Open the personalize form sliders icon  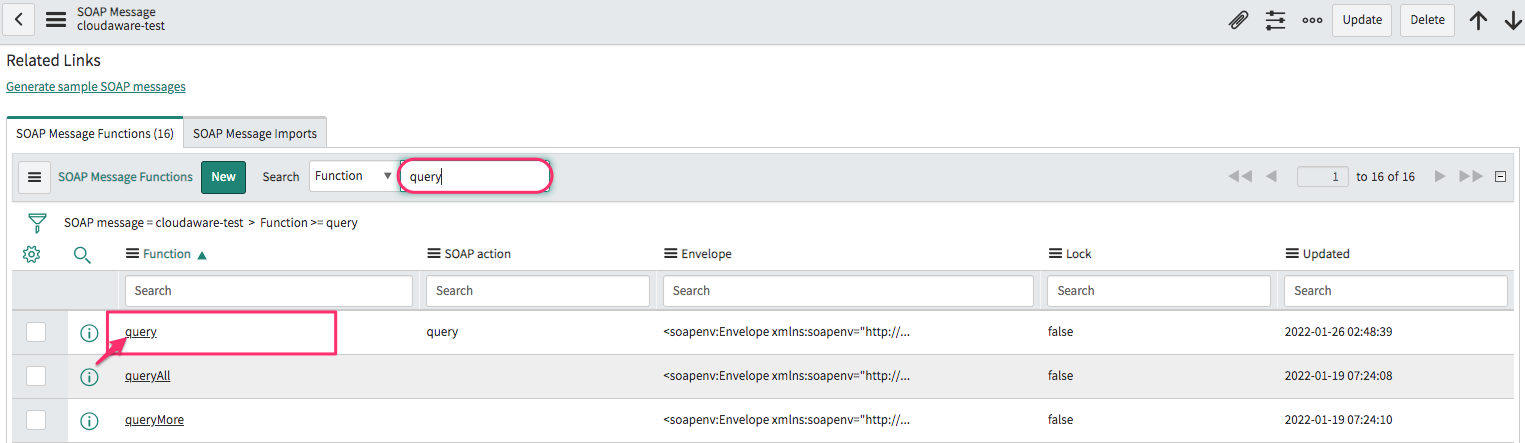click(1275, 20)
